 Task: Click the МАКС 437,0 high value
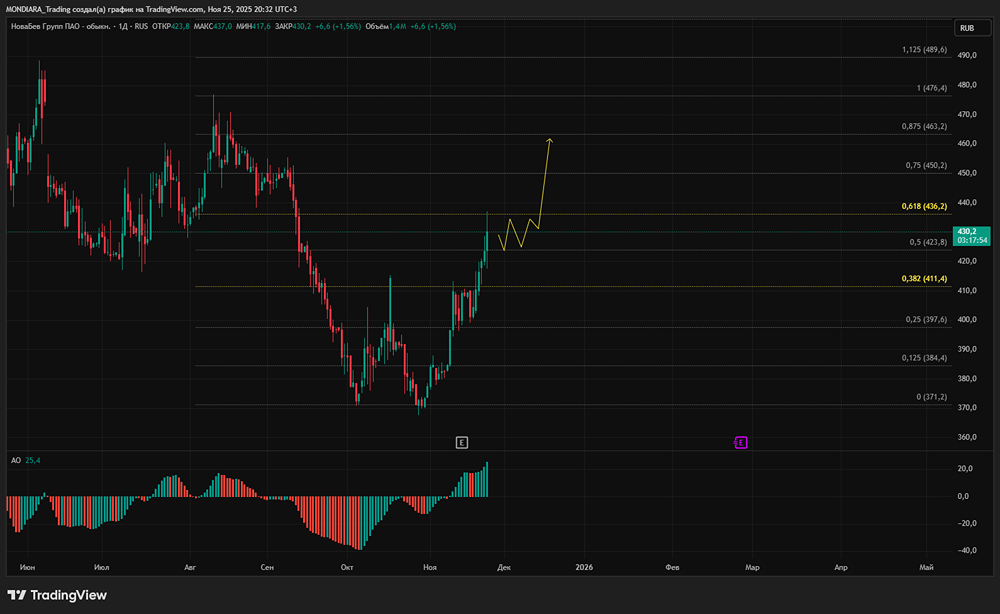[212, 27]
